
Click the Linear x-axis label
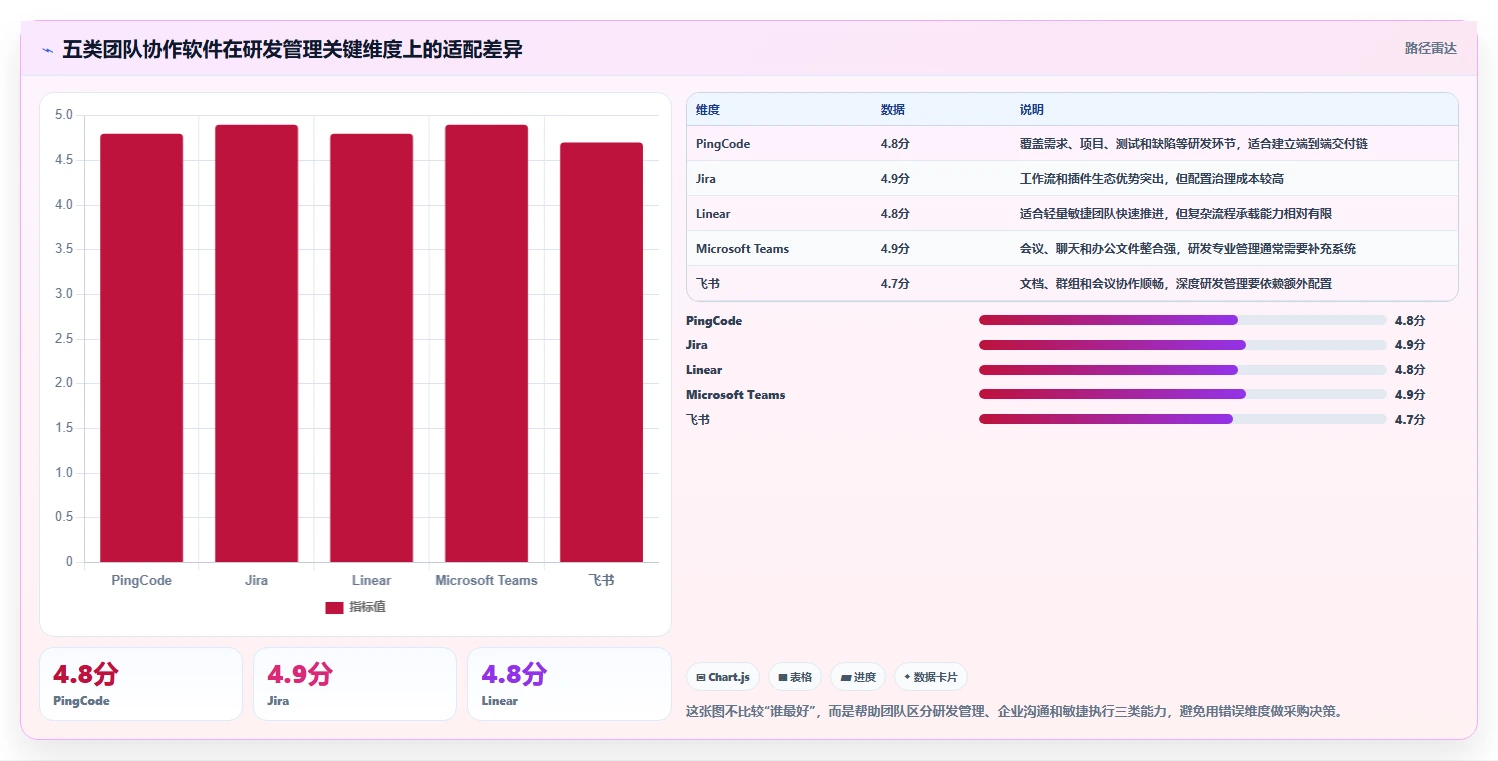pos(371,581)
